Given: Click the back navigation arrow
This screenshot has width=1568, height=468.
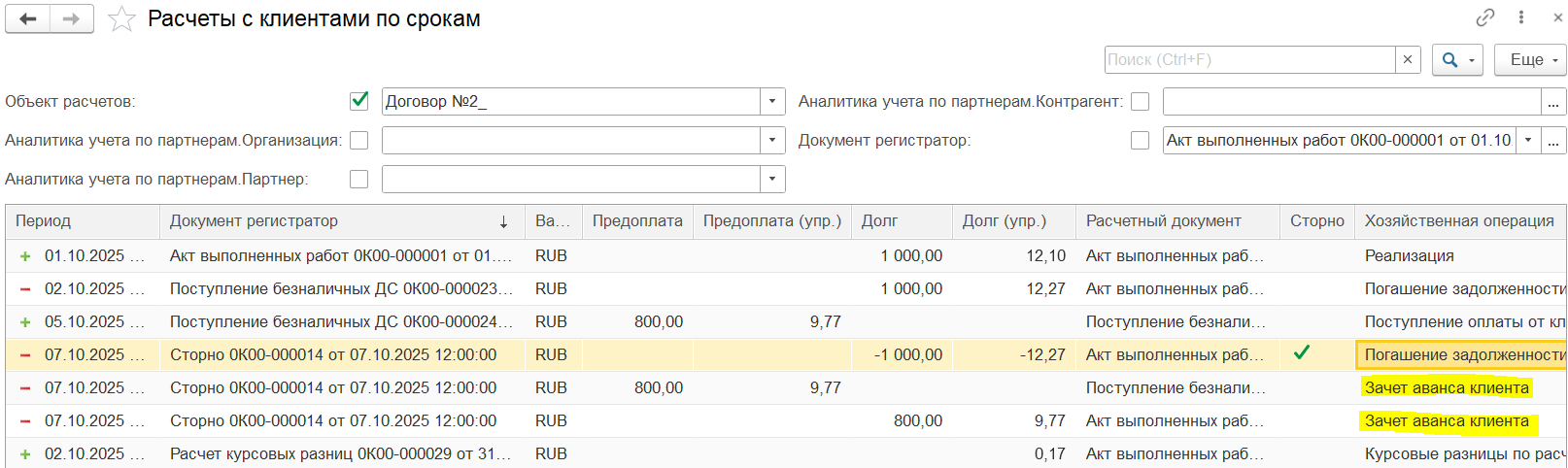Looking at the screenshot, I should tap(28, 18).
